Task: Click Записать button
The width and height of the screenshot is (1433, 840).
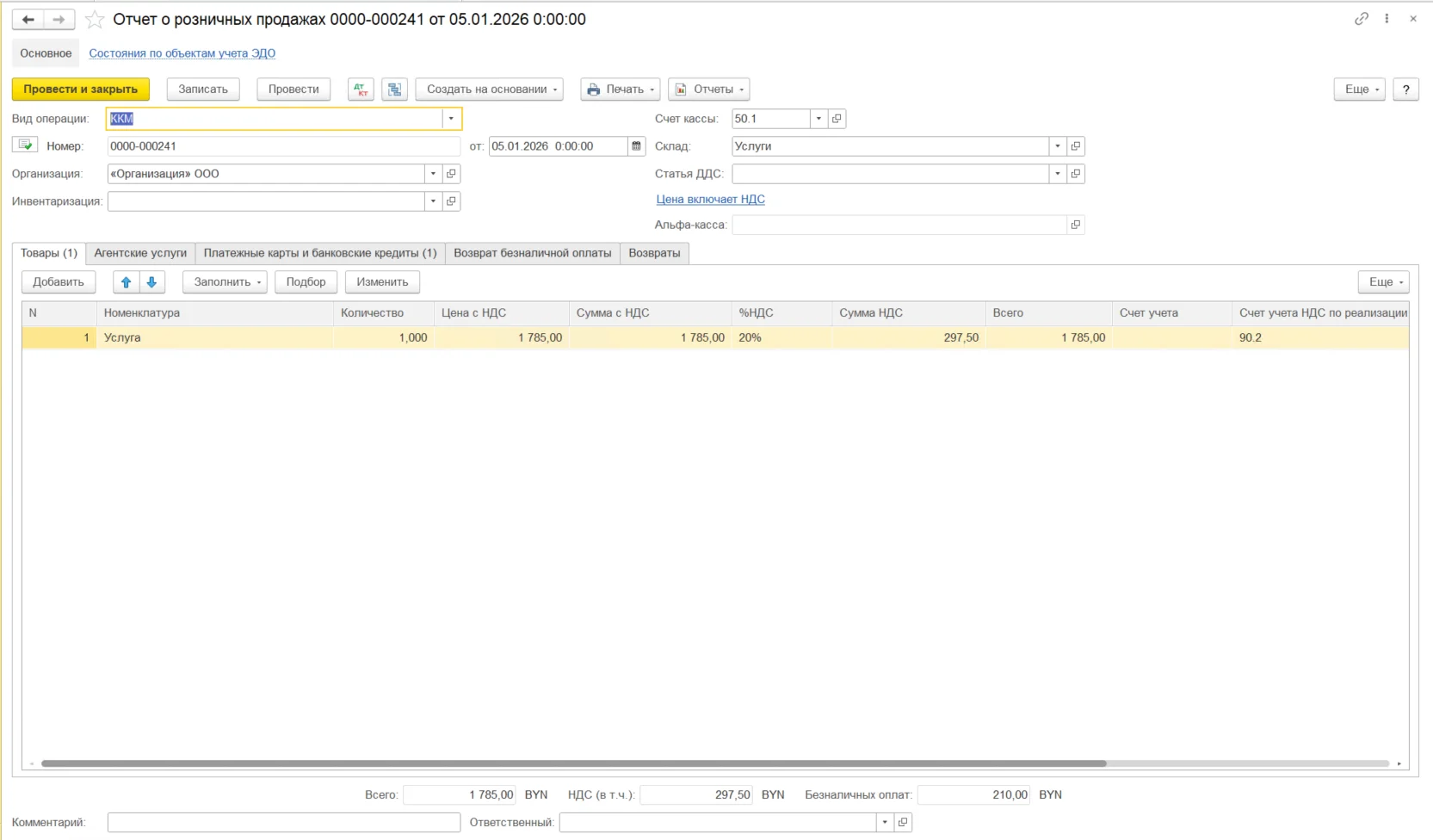Action: pos(203,90)
